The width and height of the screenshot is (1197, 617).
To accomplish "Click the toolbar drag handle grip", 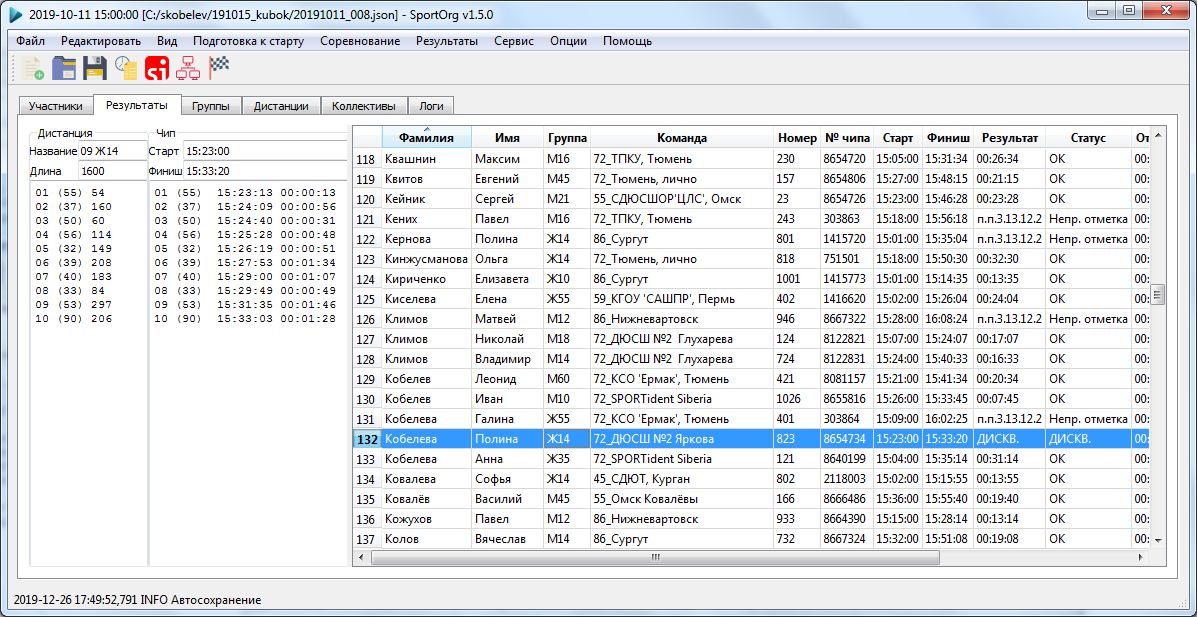I will tap(13, 69).
